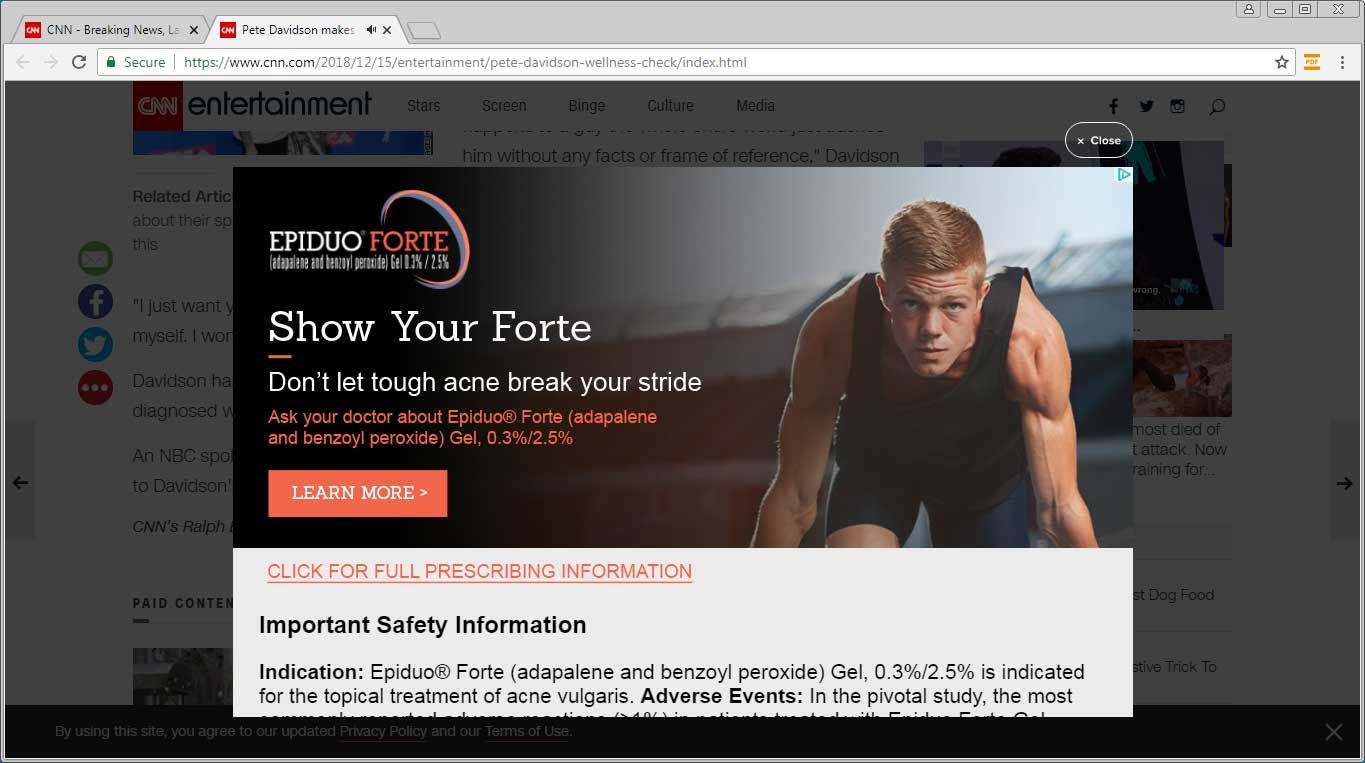Open the Screen menu item

click(504, 105)
